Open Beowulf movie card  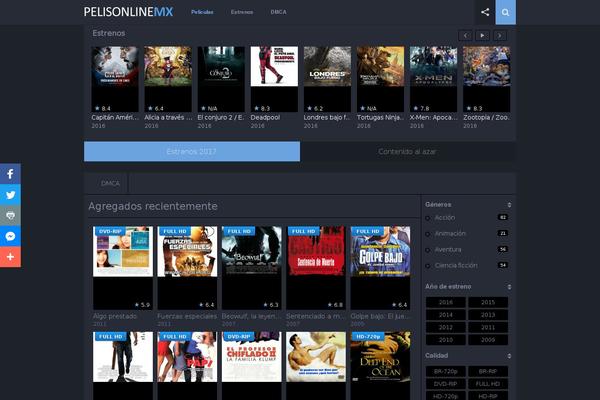pyautogui.click(x=251, y=268)
